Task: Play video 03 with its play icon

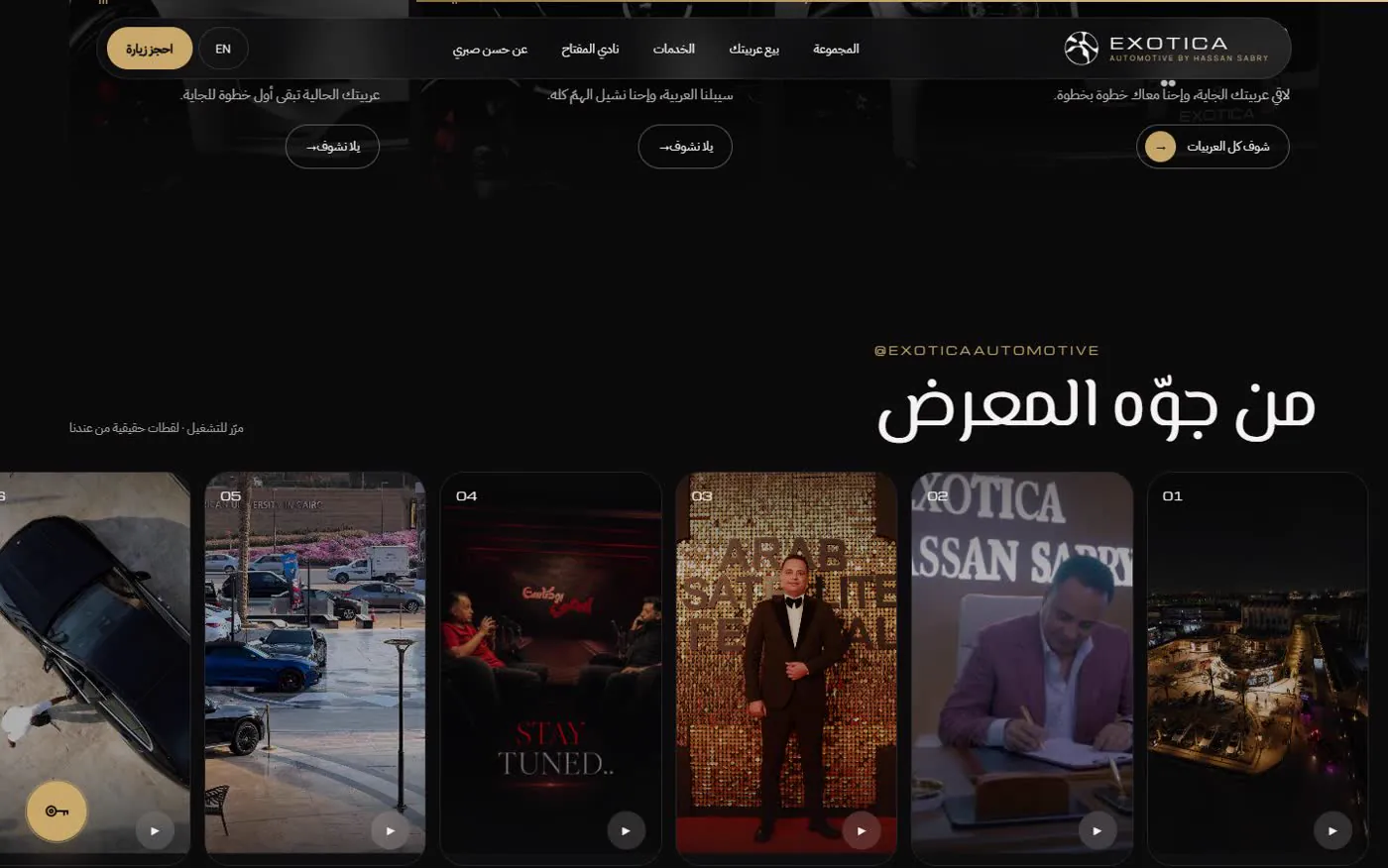Action: click(861, 830)
